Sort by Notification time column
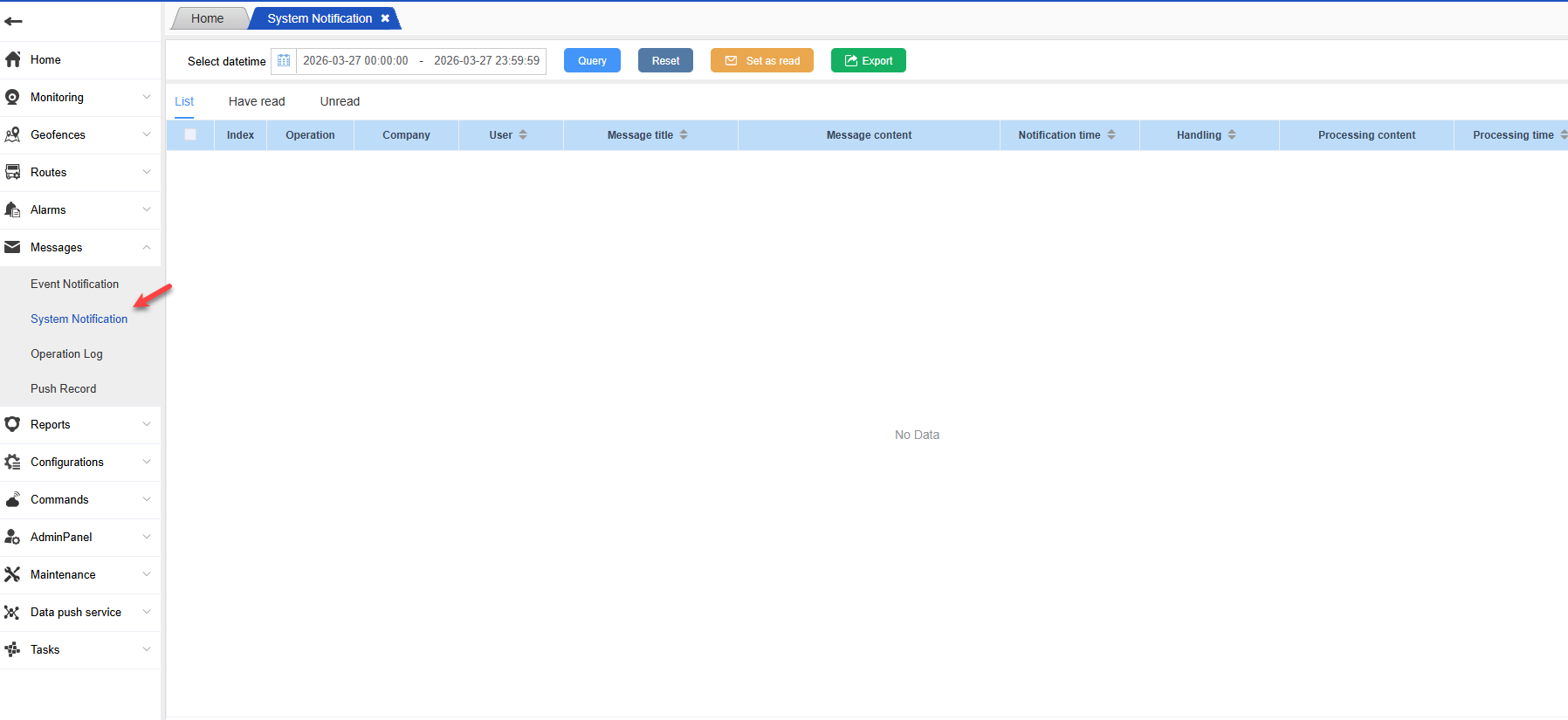Screen dimensions: 1568x720 1111,134
